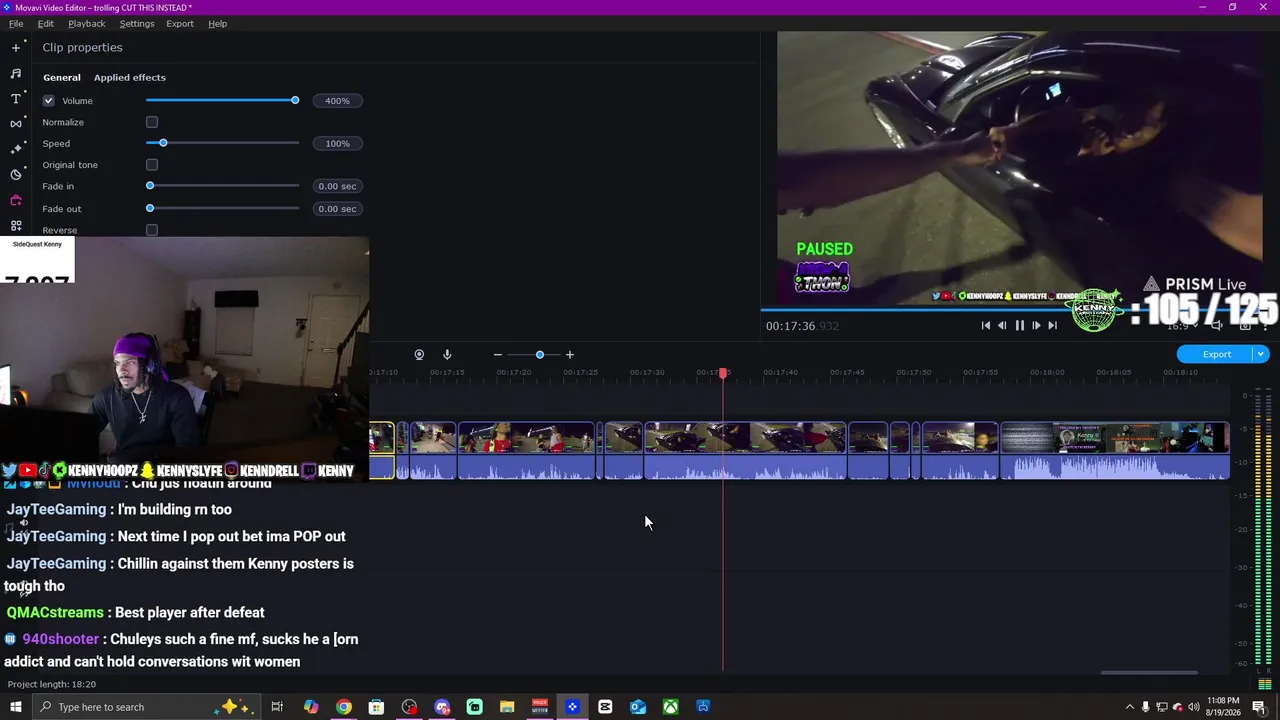The height and width of the screenshot is (720, 1280).
Task: Click the preview volume speaker icon
Action: tap(1217, 325)
